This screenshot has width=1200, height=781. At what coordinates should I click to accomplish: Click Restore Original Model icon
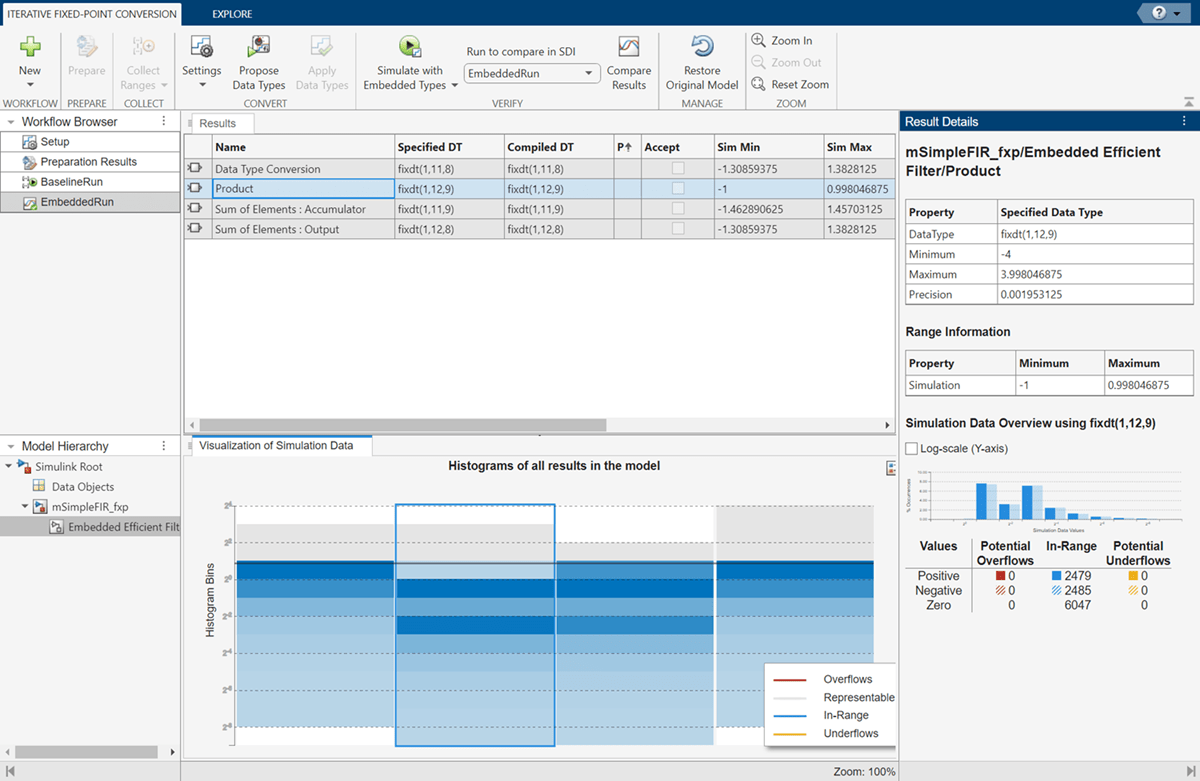tap(702, 47)
